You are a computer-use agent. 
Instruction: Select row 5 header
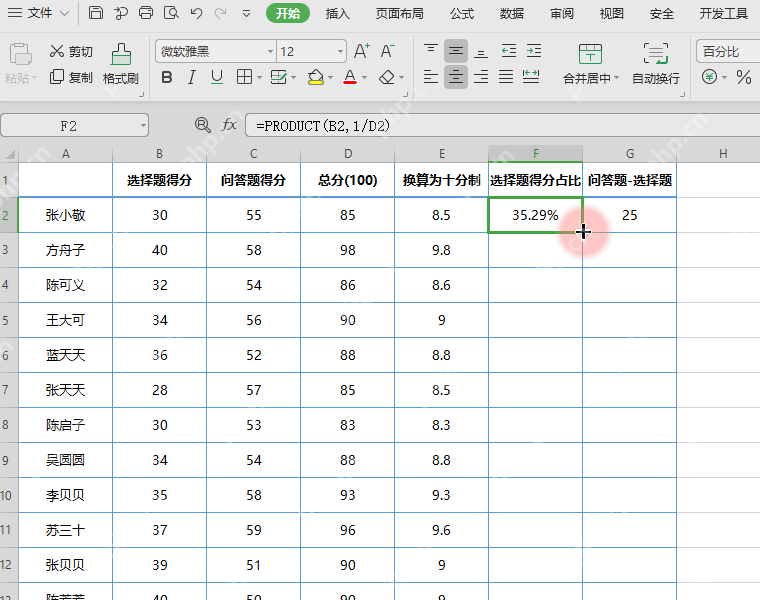coord(9,320)
